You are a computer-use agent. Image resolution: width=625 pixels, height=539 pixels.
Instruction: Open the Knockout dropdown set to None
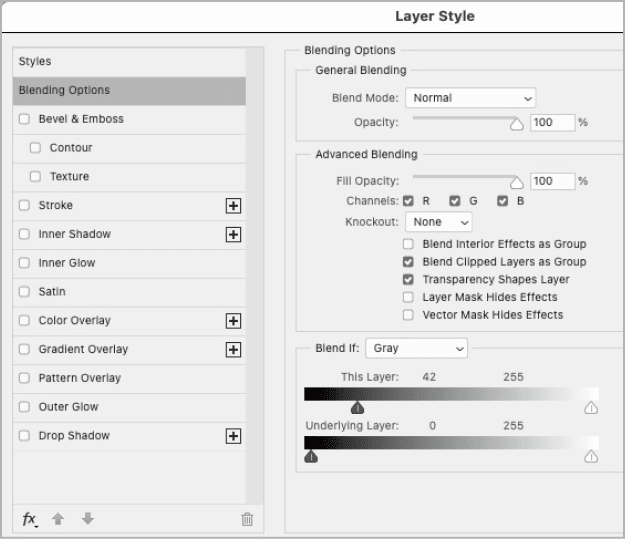[x=438, y=222]
